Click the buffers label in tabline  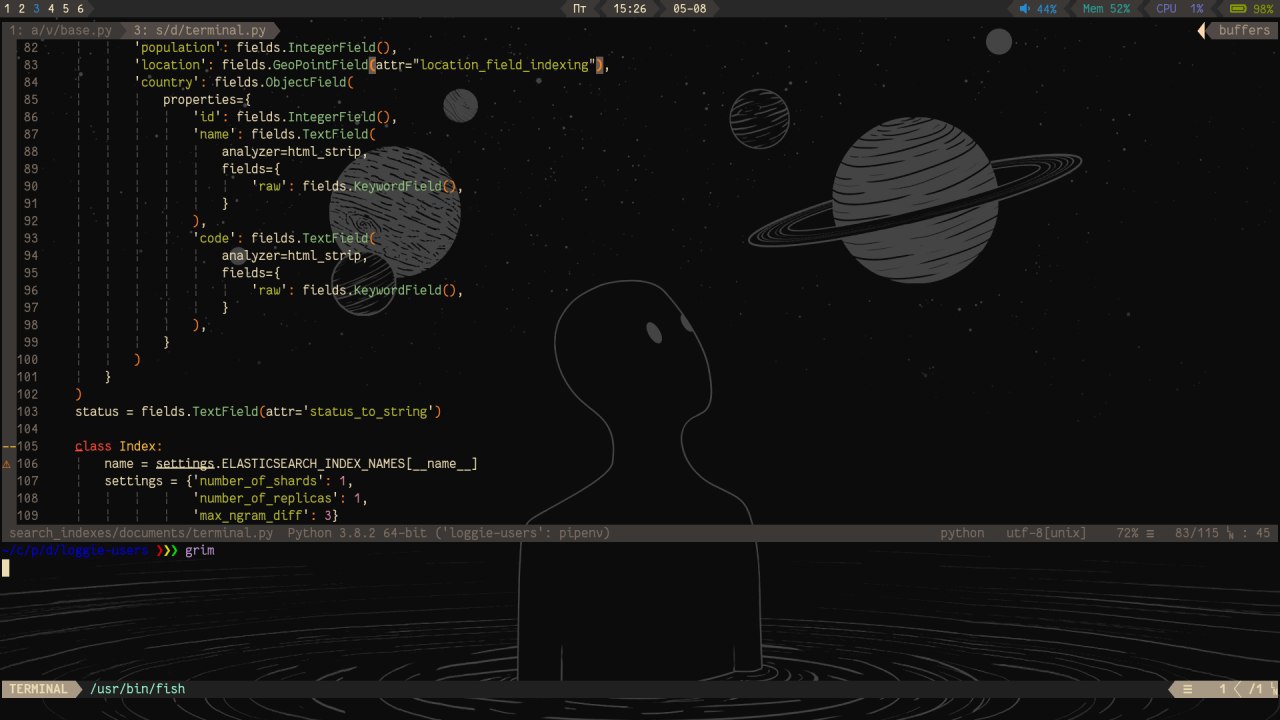(x=1244, y=30)
